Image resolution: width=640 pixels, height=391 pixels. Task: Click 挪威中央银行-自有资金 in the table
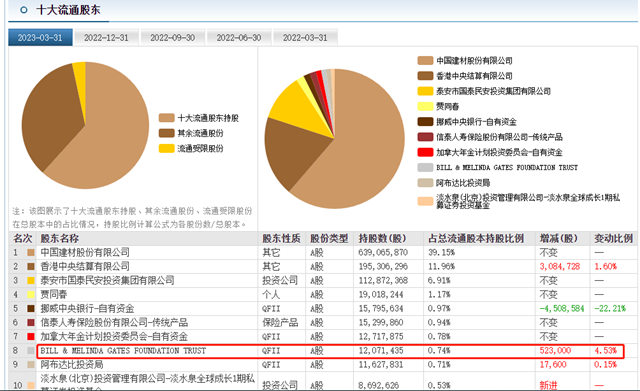[x=87, y=309]
